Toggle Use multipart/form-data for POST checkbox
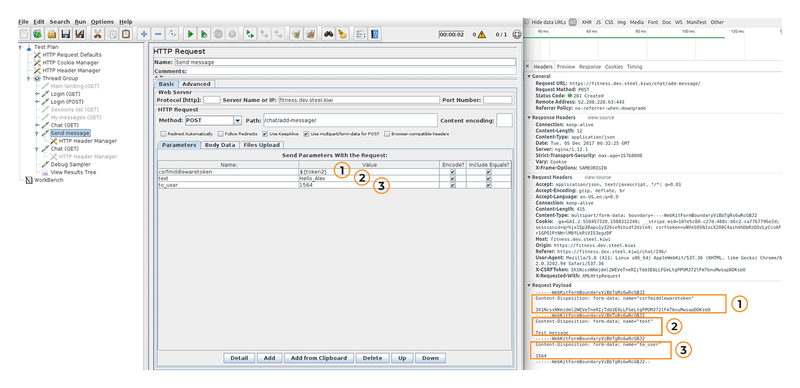Screen dimensions: 800x388 click(x=306, y=134)
